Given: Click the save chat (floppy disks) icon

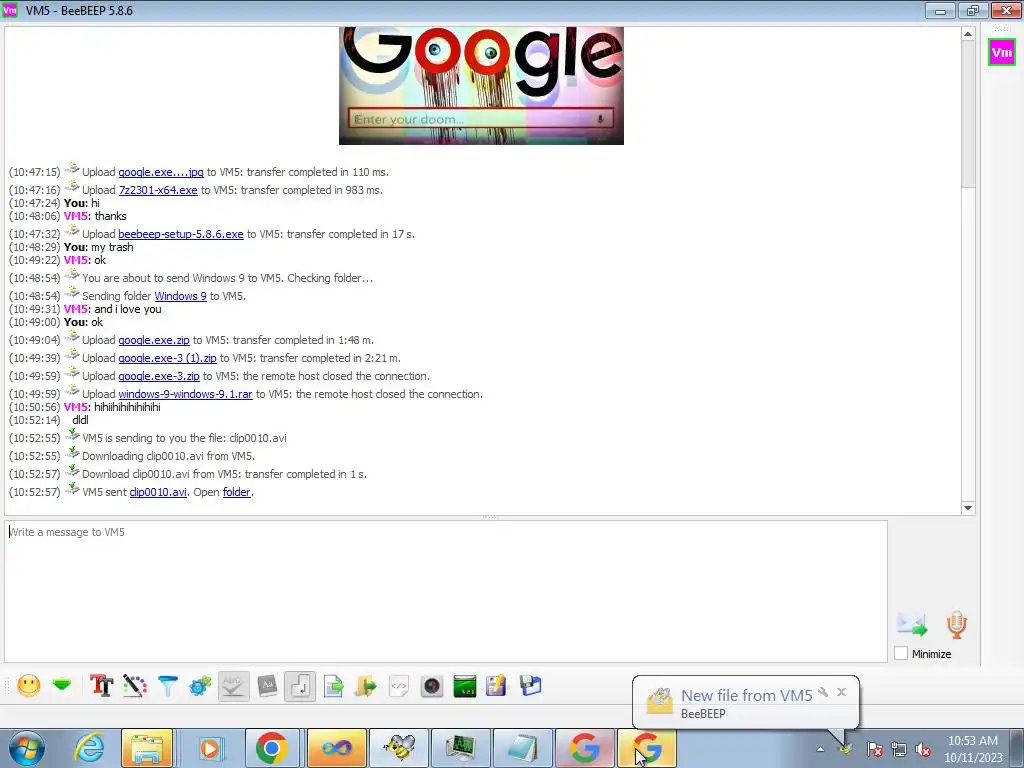Looking at the screenshot, I should tap(530, 686).
